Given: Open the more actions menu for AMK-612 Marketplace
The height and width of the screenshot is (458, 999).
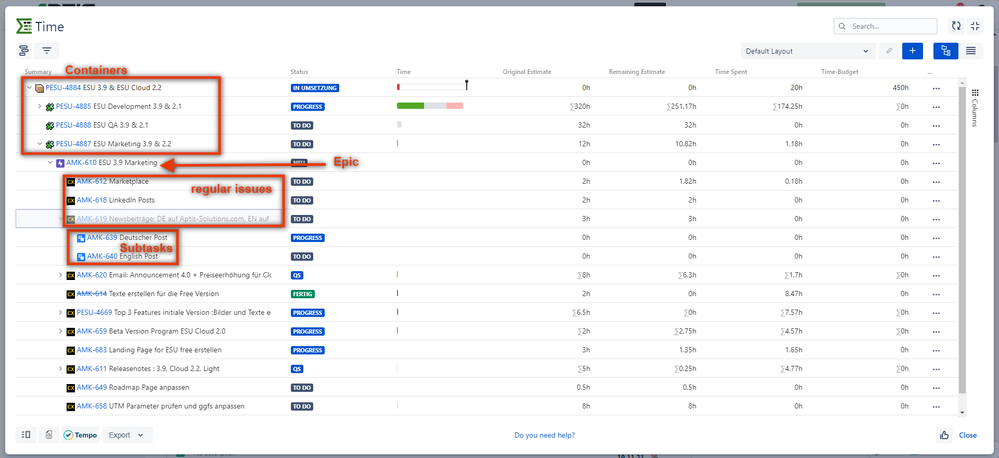Looking at the screenshot, I should 936,182.
